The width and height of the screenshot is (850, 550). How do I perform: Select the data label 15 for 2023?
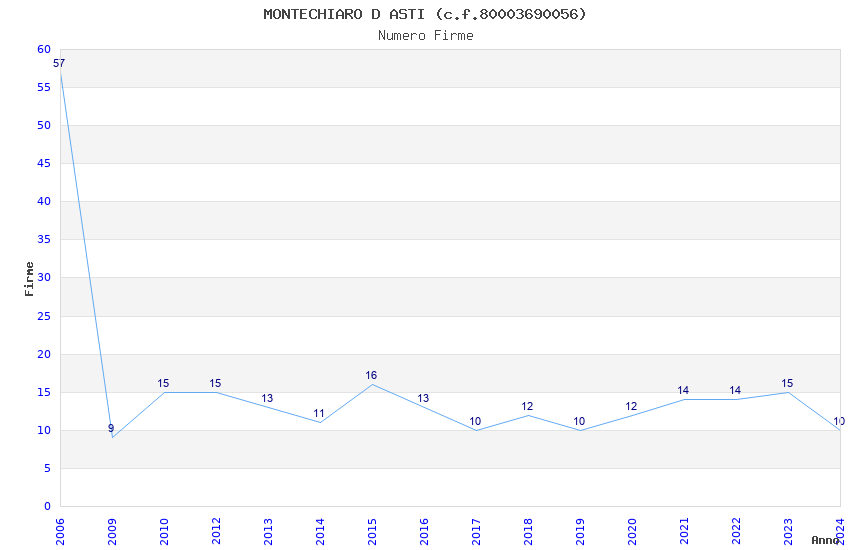pyautogui.click(x=787, y=383)
